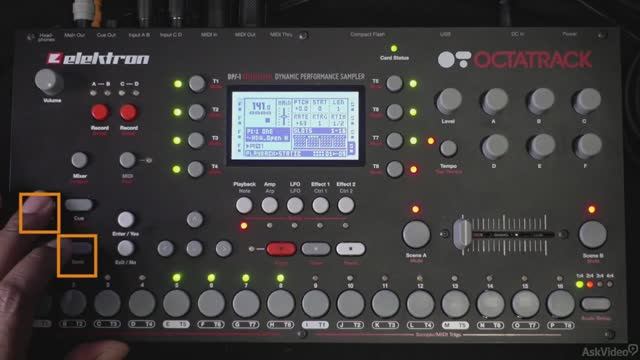This screenshot has width=640, height=360.
Task: Start playback with the Play button
Action: [x=316, y=249]
